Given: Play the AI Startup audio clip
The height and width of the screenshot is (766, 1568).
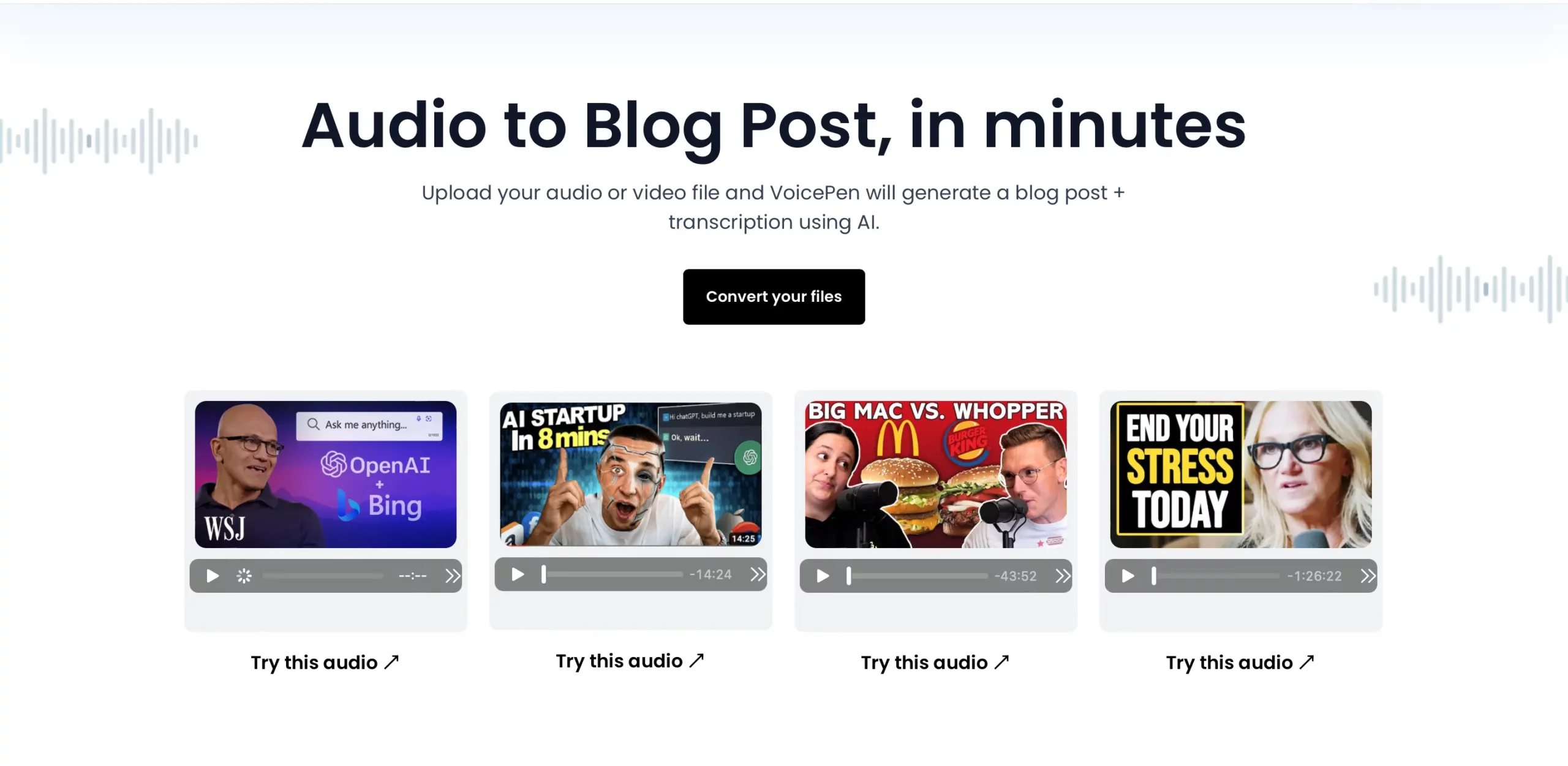Looking at the screenshot, I should point(518,574).
